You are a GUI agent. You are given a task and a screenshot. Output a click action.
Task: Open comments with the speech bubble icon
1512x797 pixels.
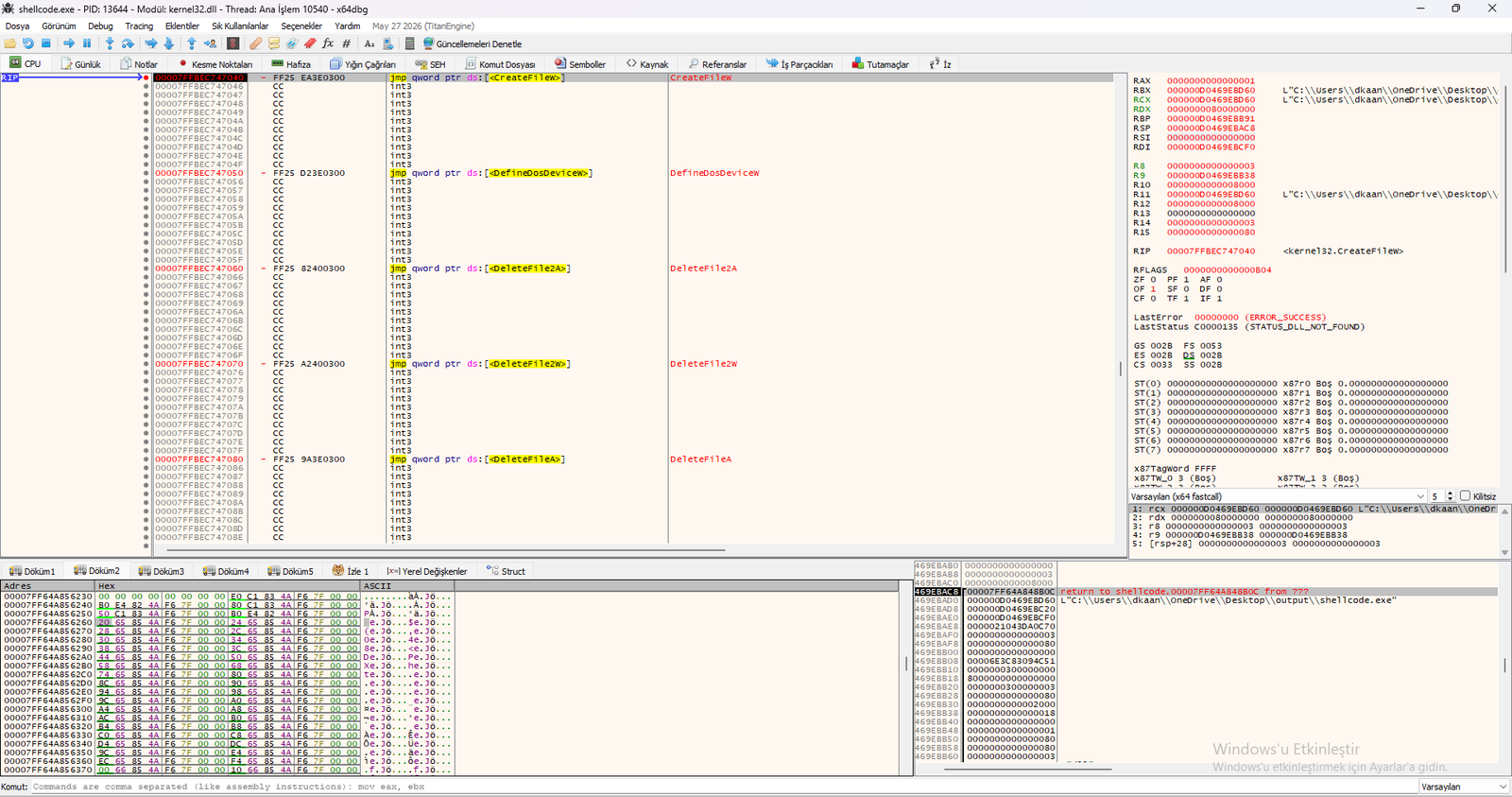point(274,43)
